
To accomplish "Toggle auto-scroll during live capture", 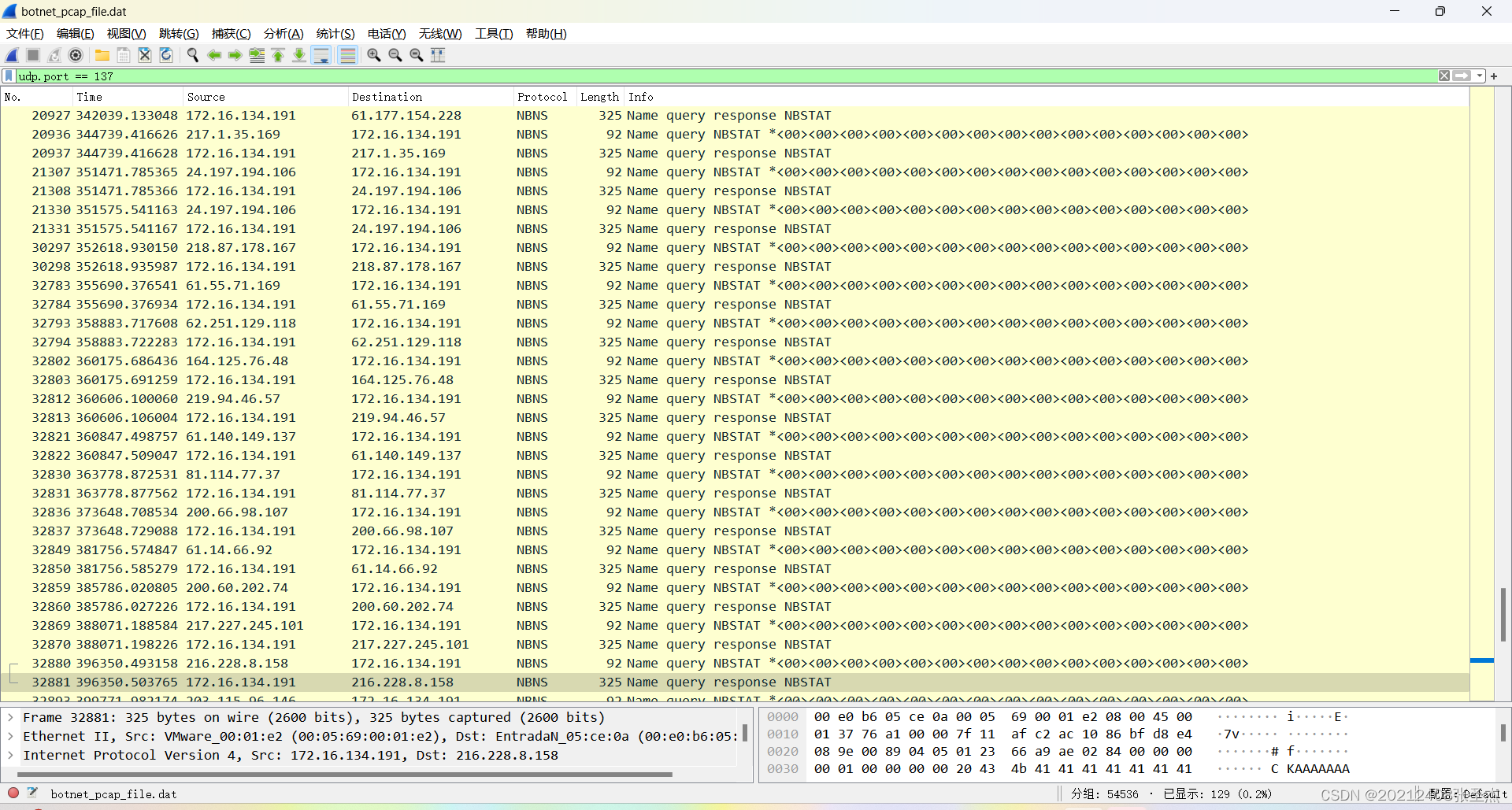I will pos(321,55).
